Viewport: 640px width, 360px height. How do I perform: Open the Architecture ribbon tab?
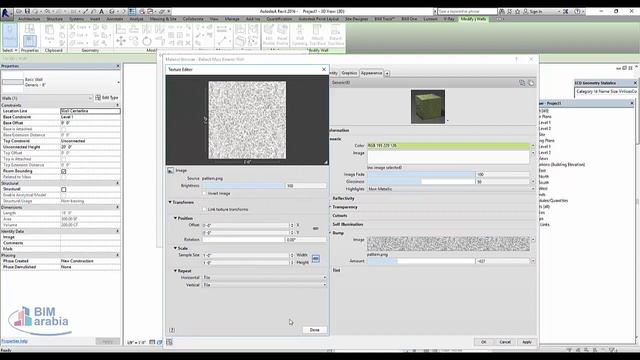tap(29, 19)
